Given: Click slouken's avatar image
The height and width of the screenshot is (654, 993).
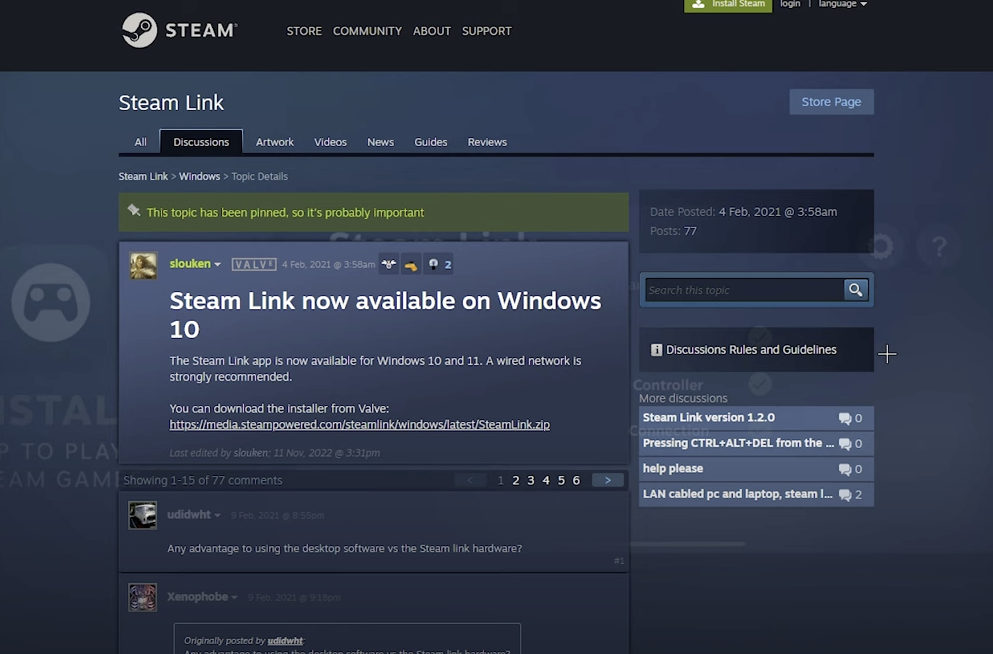Looking at the screenshot, I should click(143, 266).
